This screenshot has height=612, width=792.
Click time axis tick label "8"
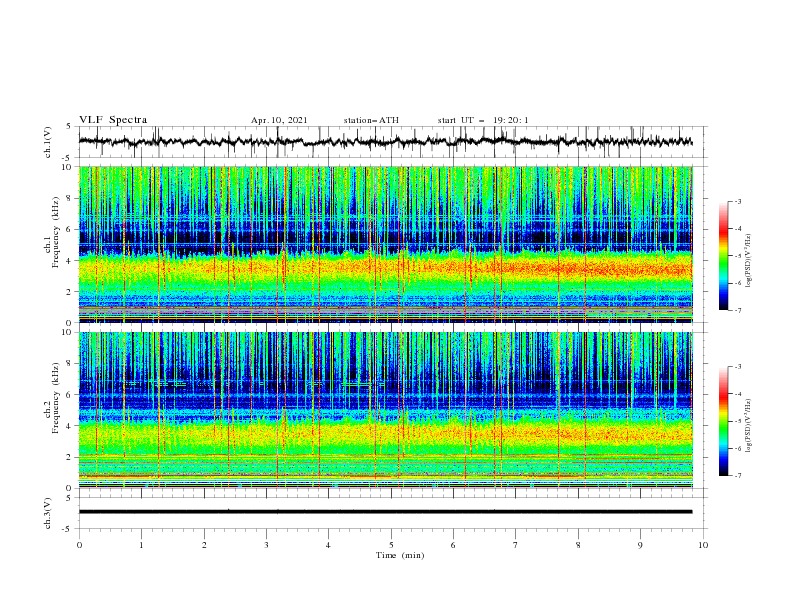(x=578, y=545)
